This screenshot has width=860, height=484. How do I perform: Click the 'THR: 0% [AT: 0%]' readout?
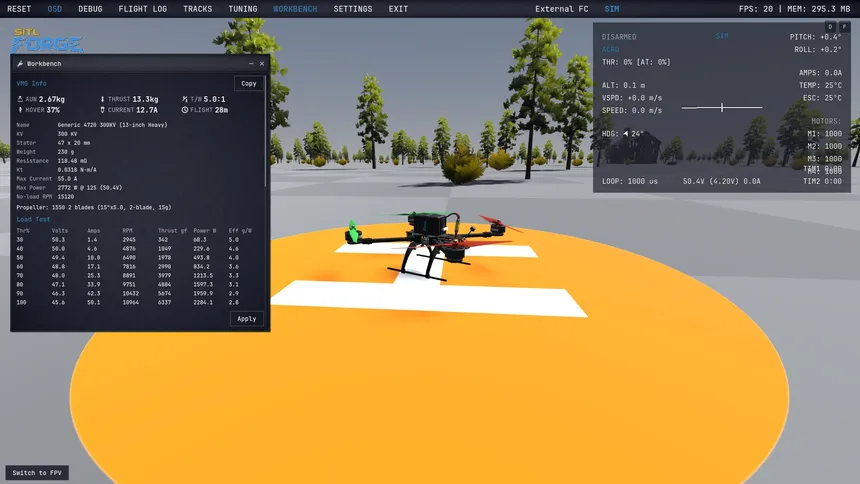(x=636, y=62)
